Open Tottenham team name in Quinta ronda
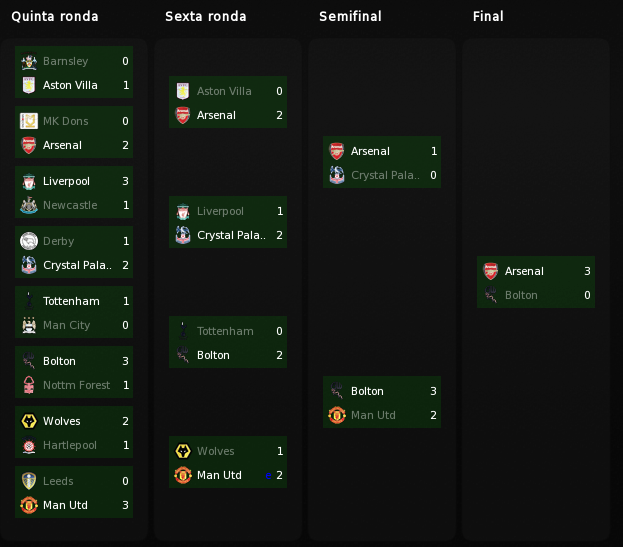The height and width of the screenshot is (547, 623). [71, 301]
